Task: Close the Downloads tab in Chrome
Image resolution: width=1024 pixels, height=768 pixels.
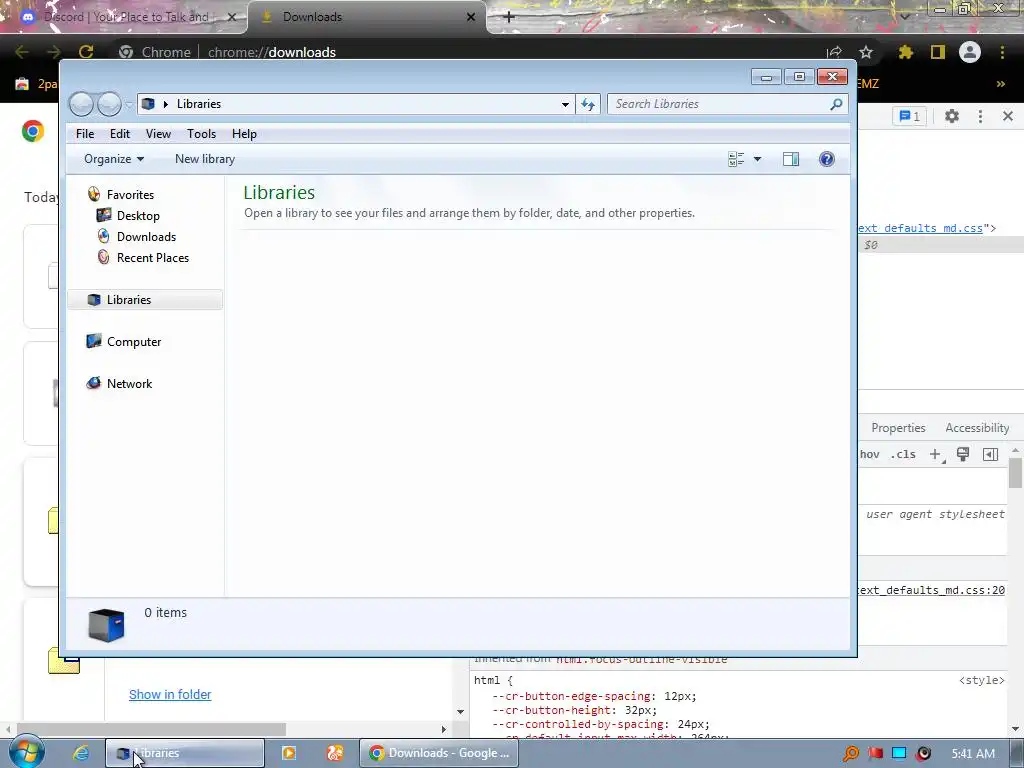Action: tap(471, 17)
